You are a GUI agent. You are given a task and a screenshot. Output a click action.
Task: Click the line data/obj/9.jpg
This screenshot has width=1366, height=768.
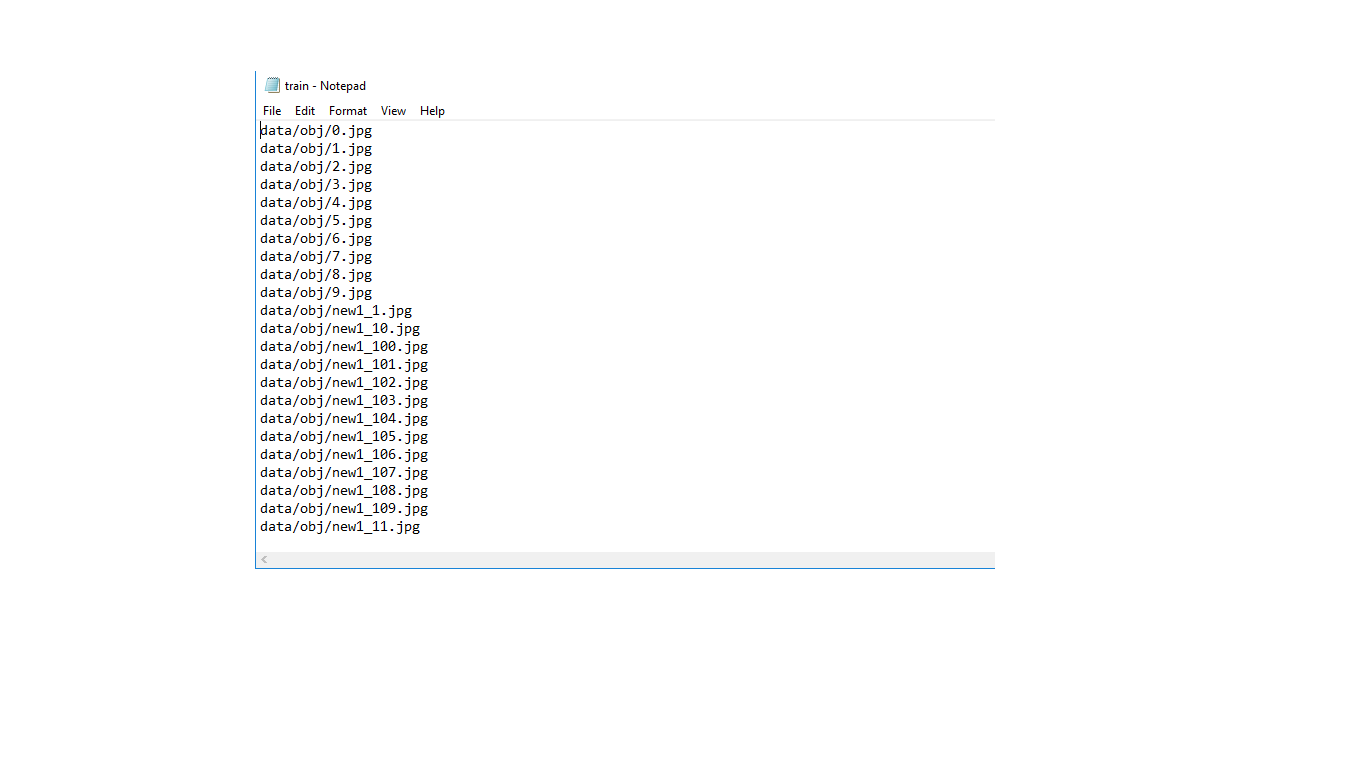tap(316, 293)
